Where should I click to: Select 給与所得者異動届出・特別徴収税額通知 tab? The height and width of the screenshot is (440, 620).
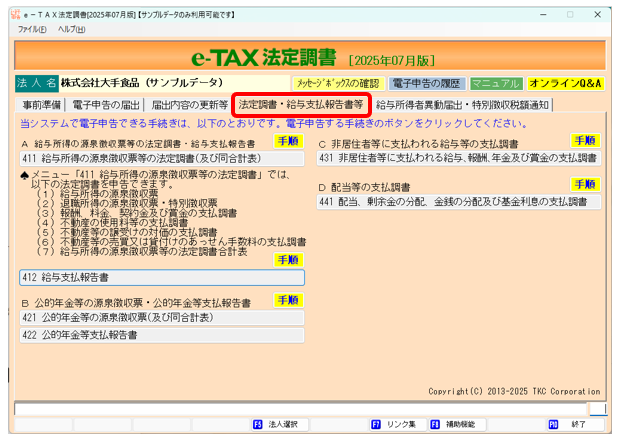(462, 104)
